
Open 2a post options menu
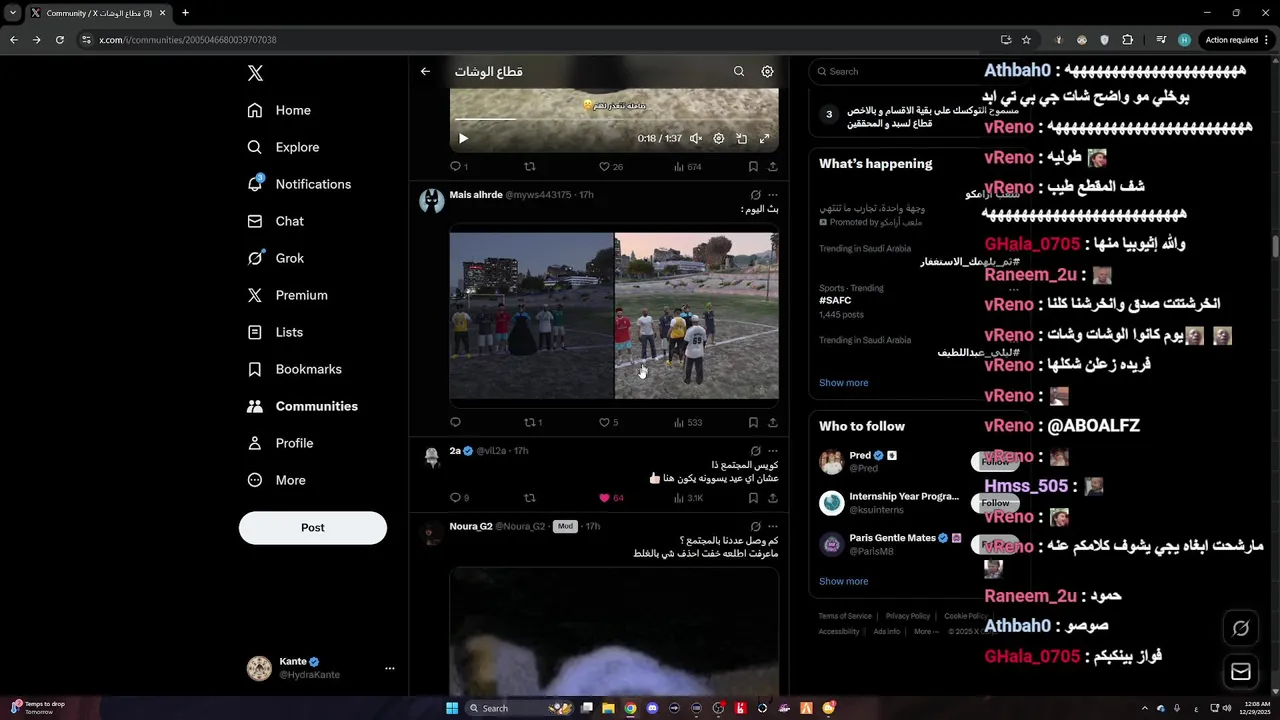tap(773, 451)
